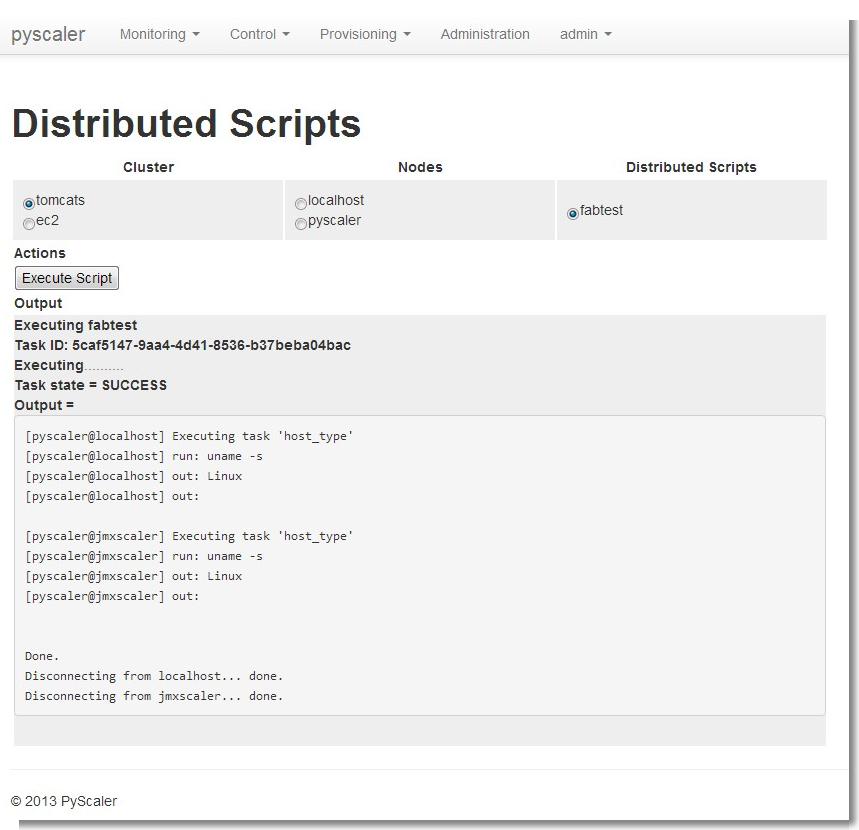Viewport: 859px width, 830px height.
Task: Click the Execute Script button
Action: [67, 278]
